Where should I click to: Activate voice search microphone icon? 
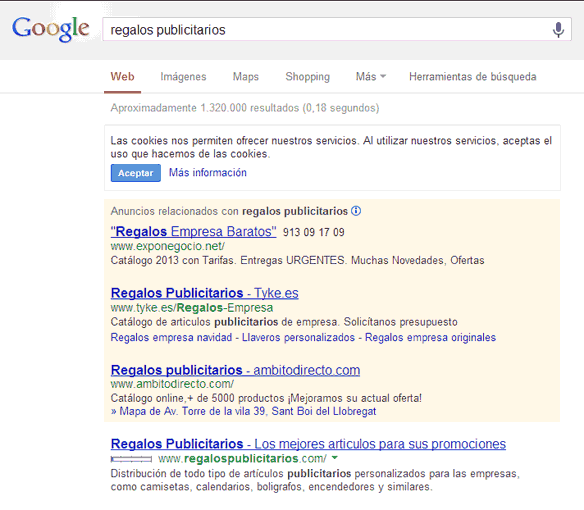[x=558, y=30]
